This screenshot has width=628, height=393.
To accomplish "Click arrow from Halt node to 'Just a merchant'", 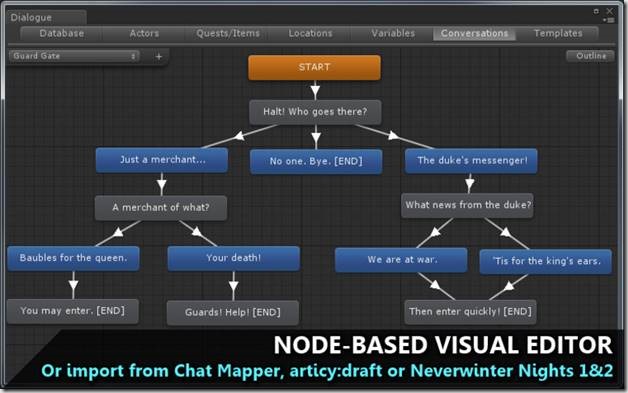I will point(240,136).
